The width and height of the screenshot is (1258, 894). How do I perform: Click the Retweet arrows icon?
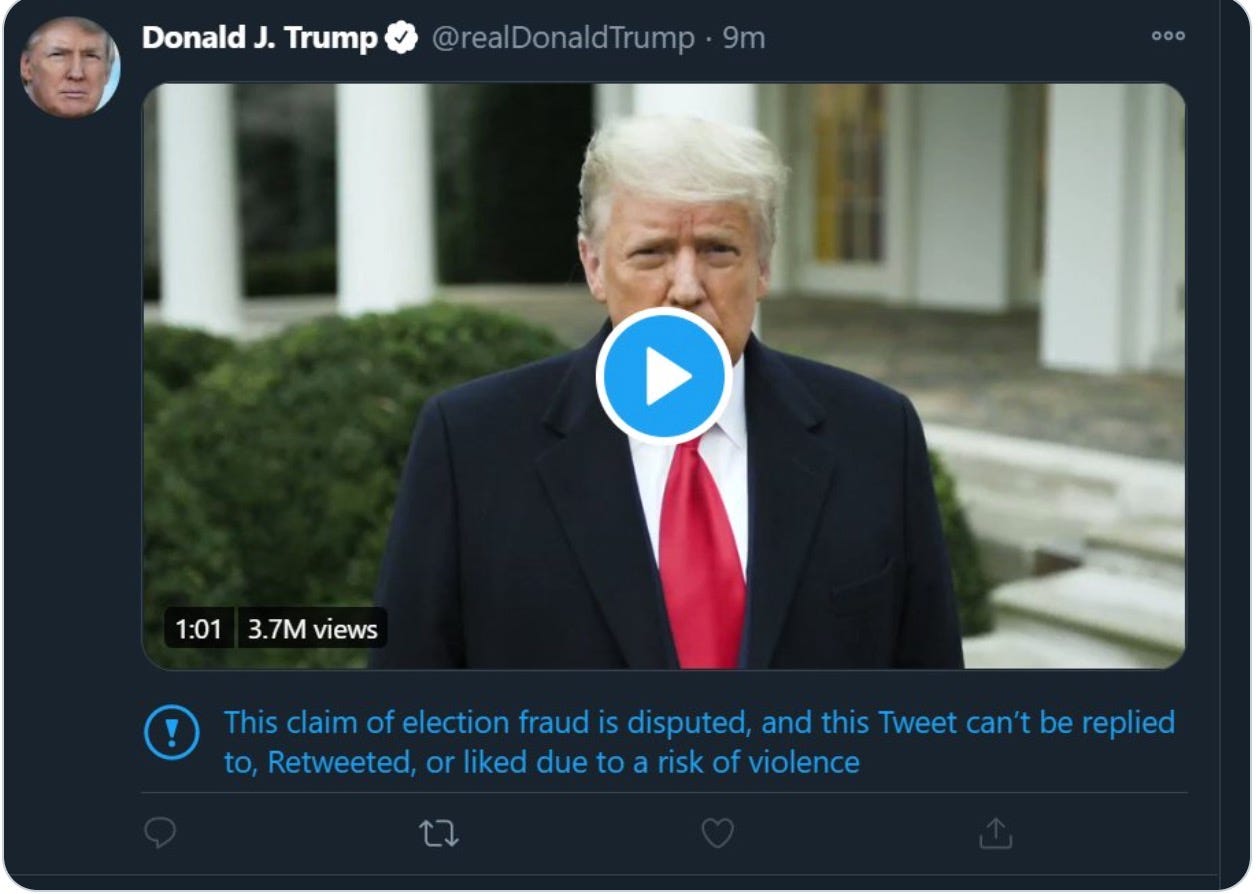tap(438, 833)
